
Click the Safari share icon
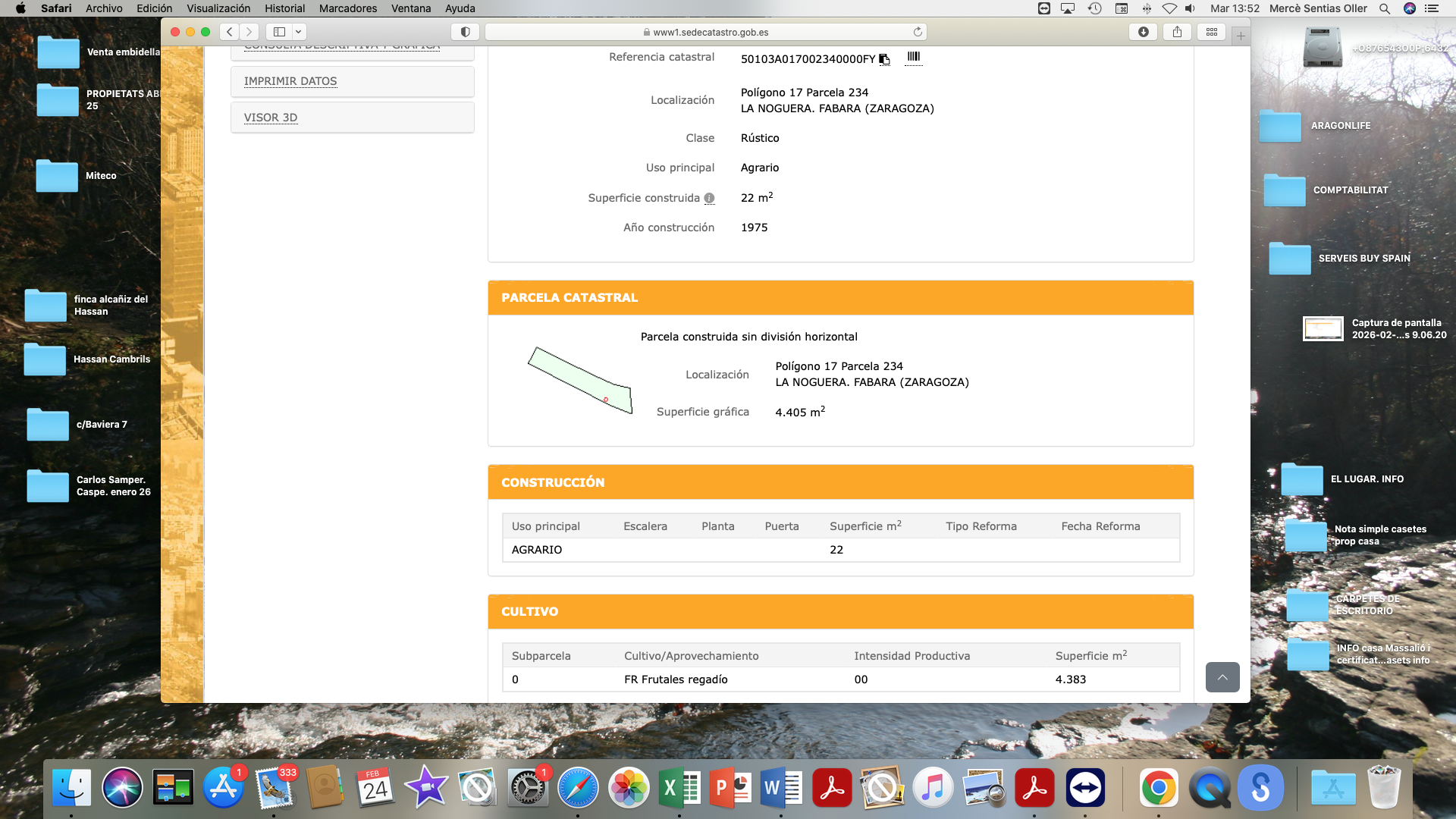tap(1177, 32)
